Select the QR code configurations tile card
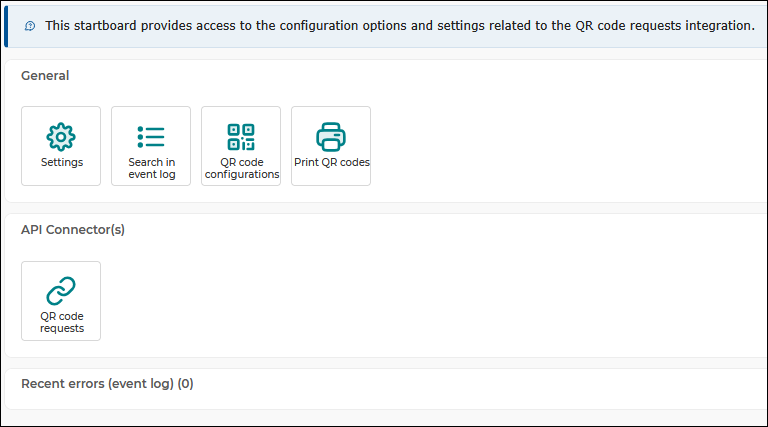 point(241,146)
